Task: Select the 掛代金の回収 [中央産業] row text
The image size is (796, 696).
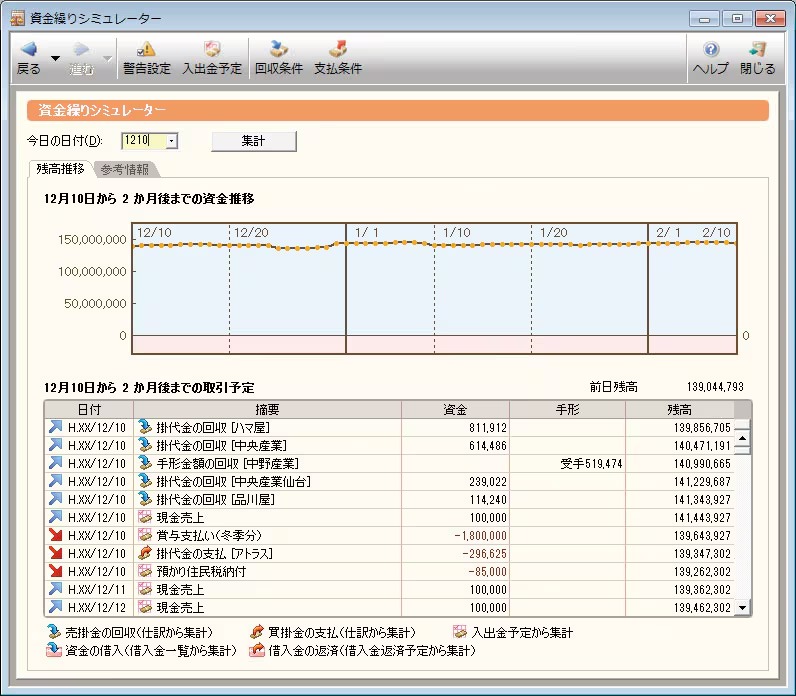Action: pyautogui.click(x=221, y=445)
